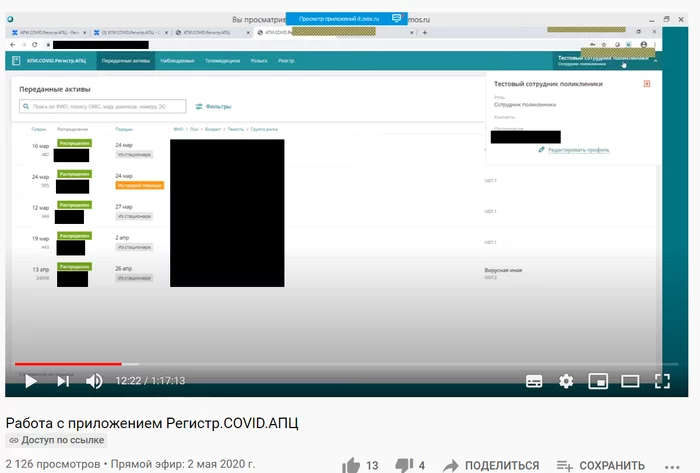
Task: Click the Доступ по ссылке badge
Action: (56, 440)
